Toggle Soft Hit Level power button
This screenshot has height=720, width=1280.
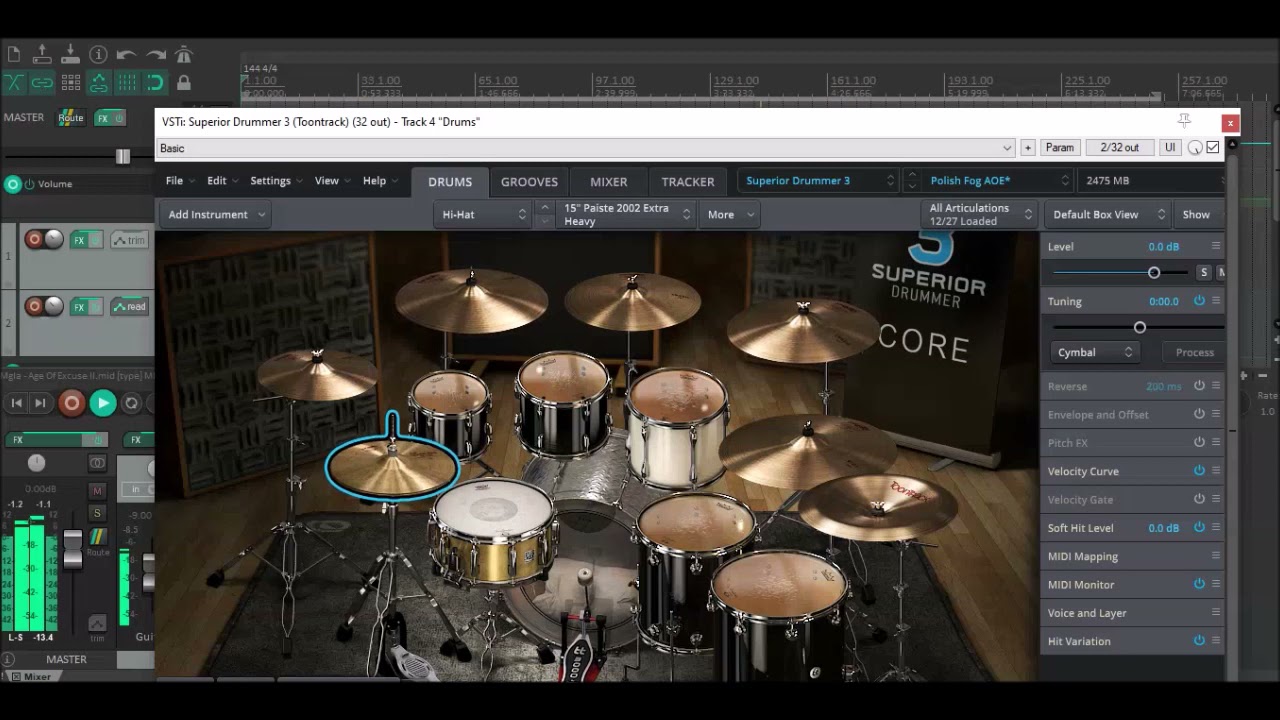[x=1199, y=528]
